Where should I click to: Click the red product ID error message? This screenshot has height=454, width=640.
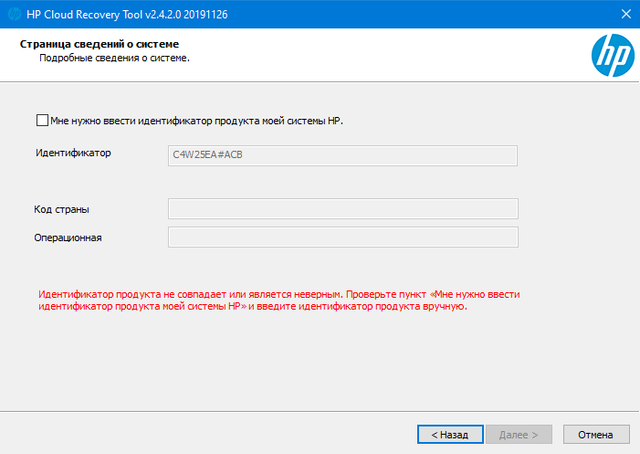coord(279,300)
